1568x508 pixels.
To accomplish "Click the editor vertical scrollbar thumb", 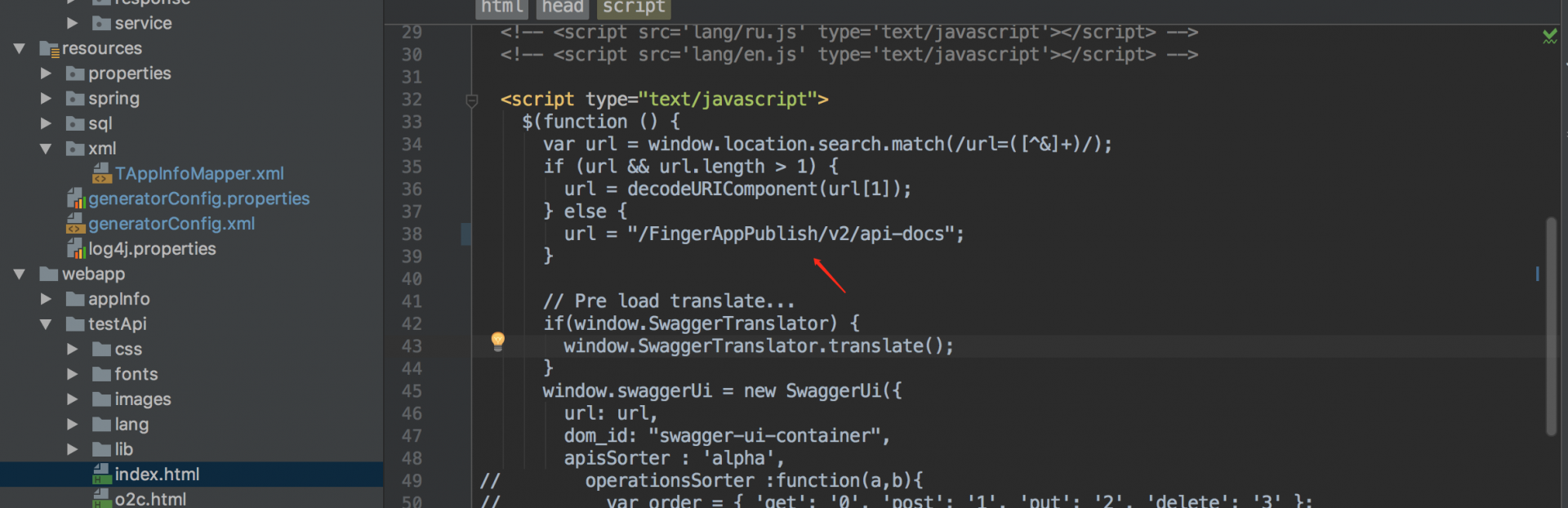I will [1551, 327].
